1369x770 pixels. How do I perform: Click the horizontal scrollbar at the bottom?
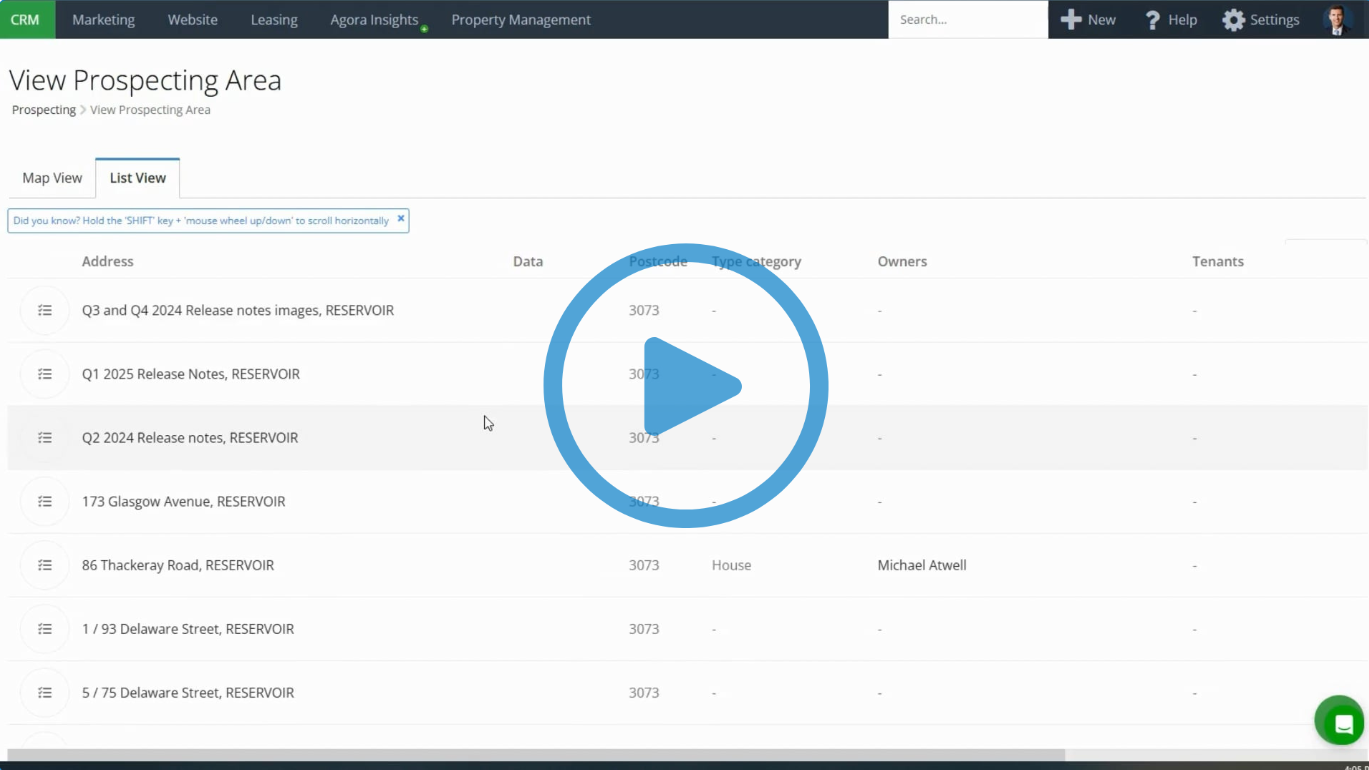(536, 755)
